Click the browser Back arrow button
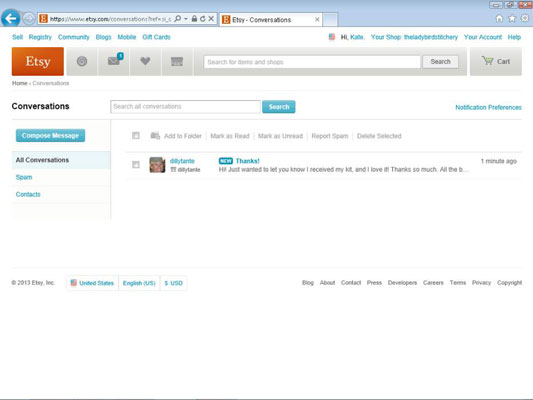Viewport: 533px width, 400px height. point(11,18)
